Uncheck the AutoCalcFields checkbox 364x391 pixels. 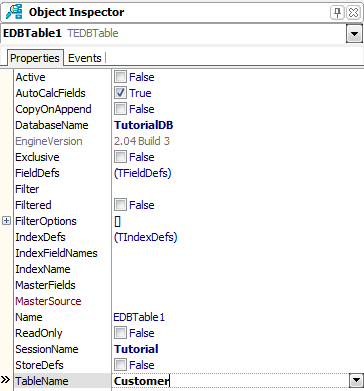(x=120, y=93)
